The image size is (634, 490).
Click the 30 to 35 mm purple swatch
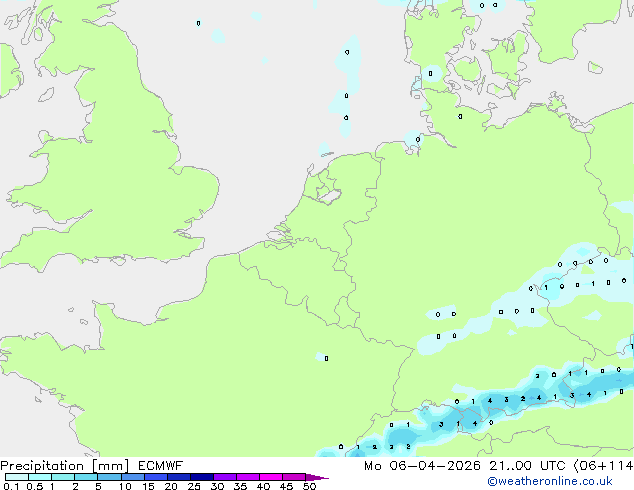tap(224, 477)
